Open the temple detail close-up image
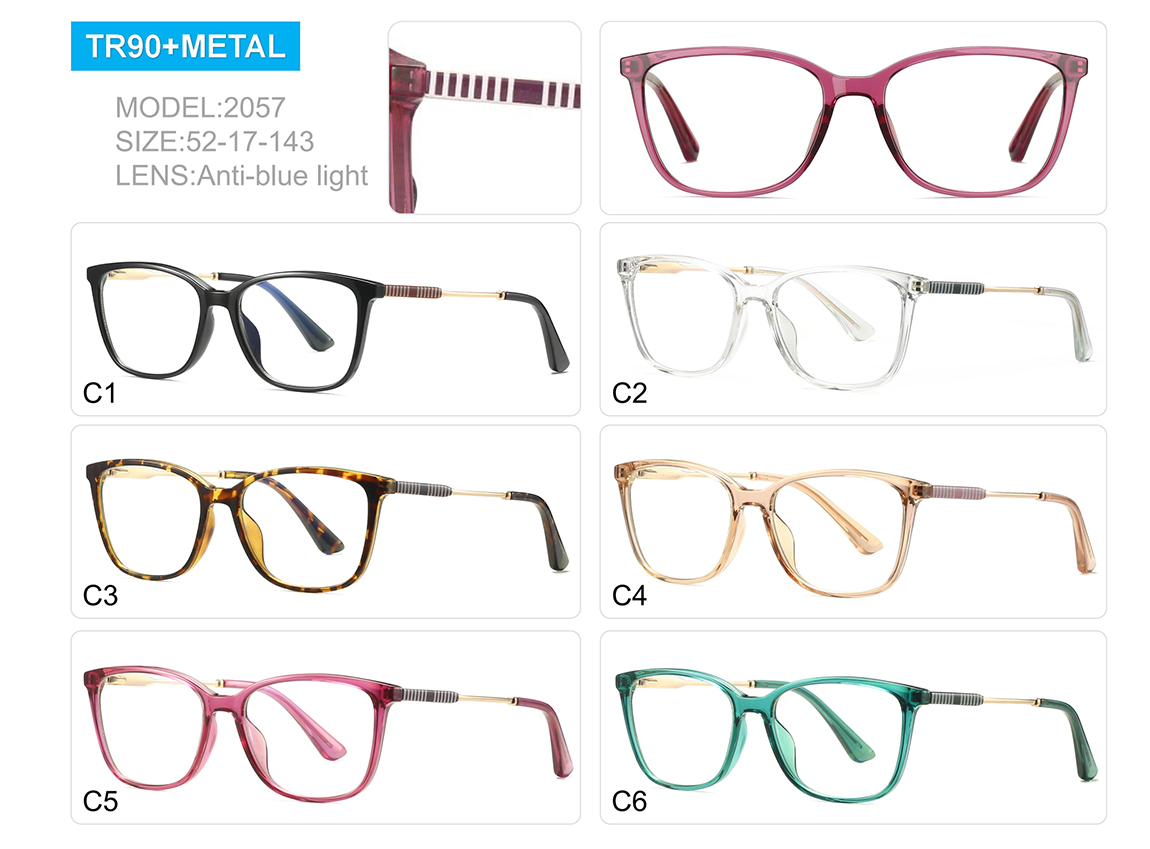This screenshot has width=1150, height=849. pos(485,117)
